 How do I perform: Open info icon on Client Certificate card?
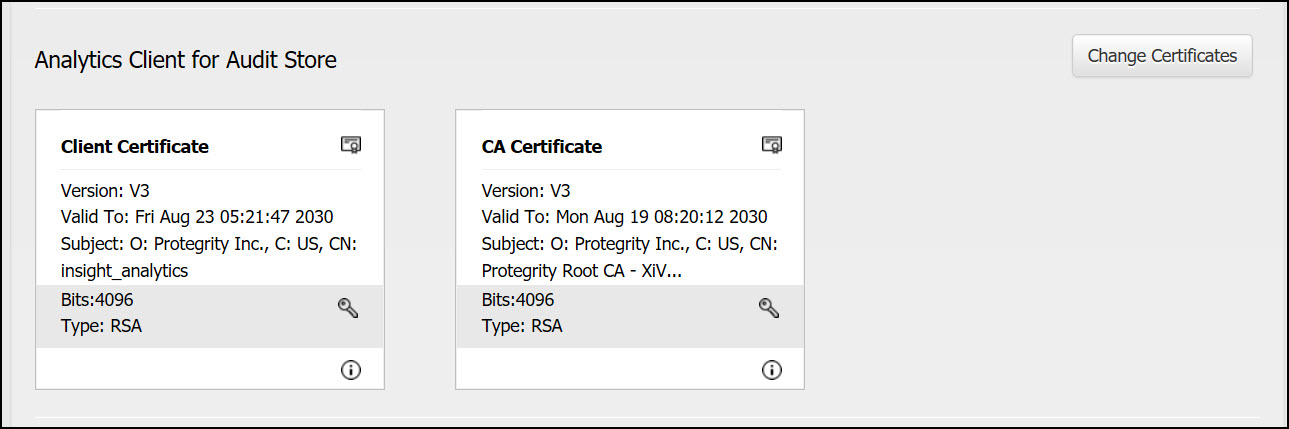[351, 370]
